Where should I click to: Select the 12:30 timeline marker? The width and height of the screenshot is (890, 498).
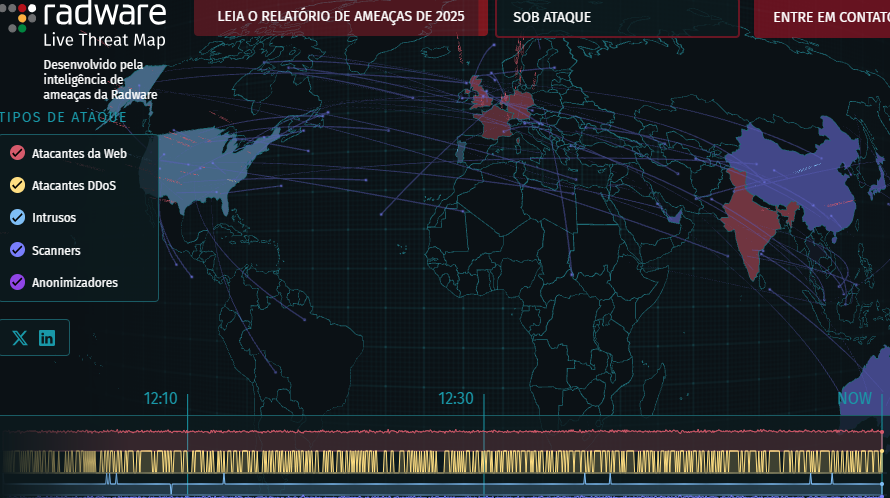456,399
